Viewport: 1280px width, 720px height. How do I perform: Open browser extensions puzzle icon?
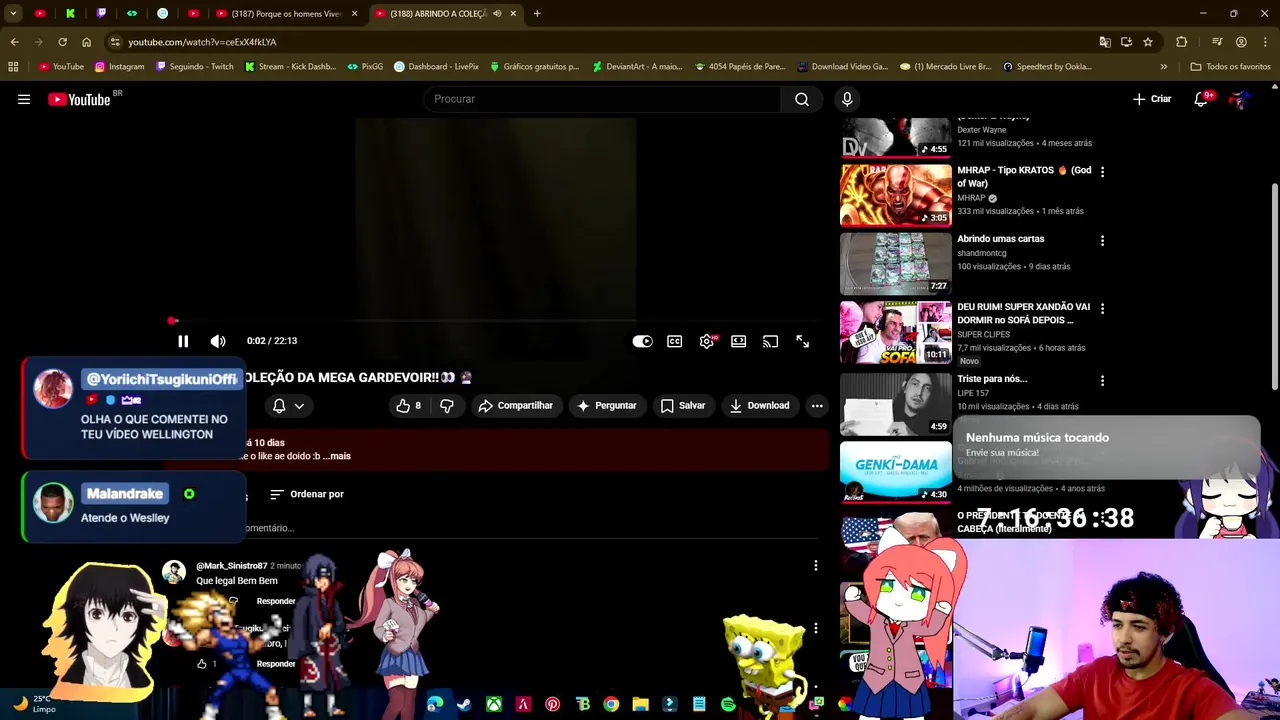(1182, 42)
